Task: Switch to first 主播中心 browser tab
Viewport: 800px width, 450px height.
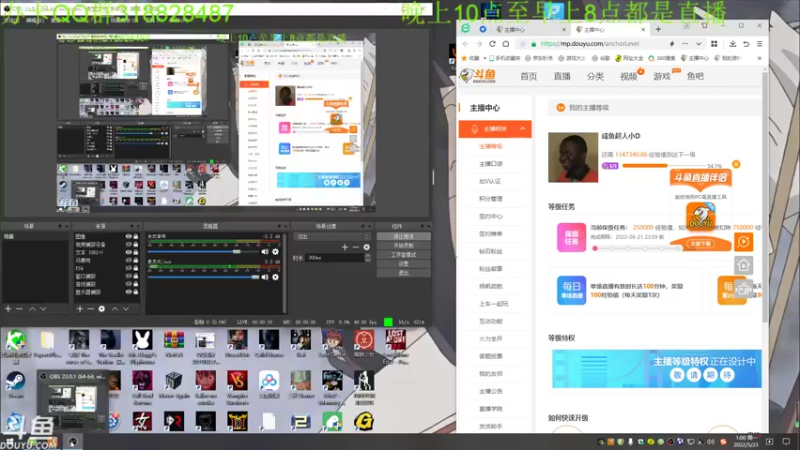Action: [529, 30]
